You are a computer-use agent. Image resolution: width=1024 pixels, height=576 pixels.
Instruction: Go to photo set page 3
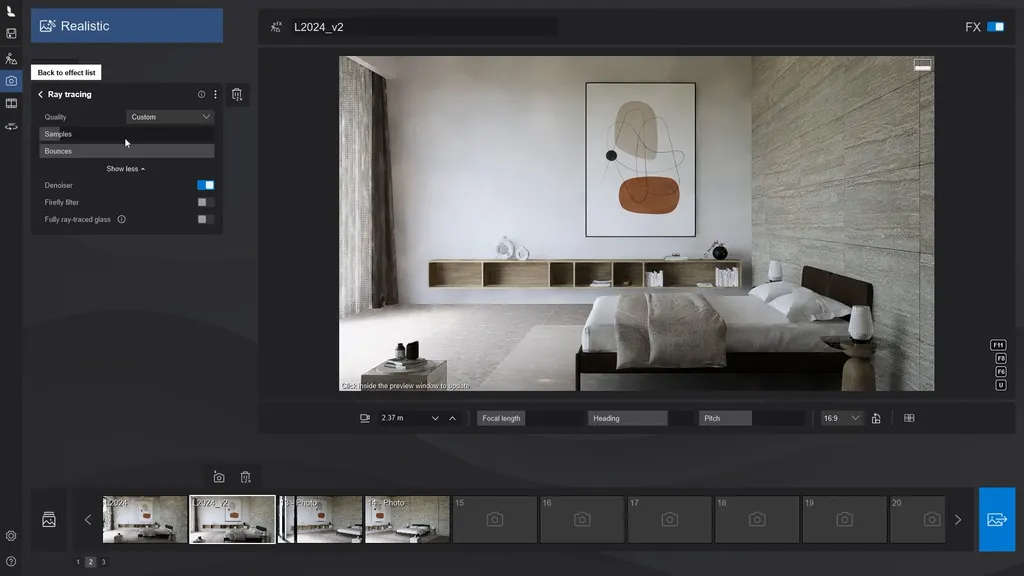[x=103, y=562]
